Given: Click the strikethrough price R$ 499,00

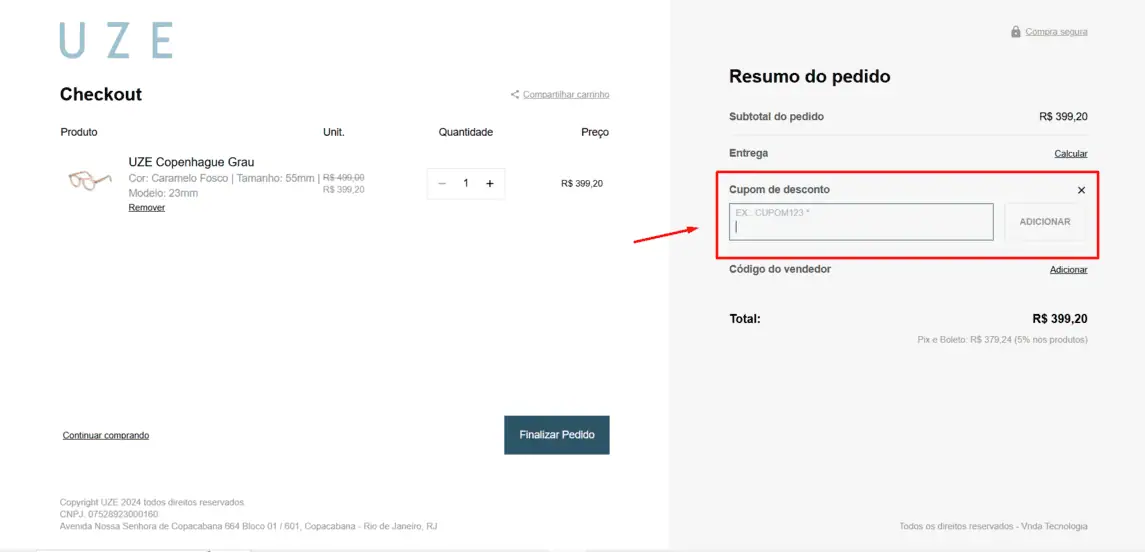Looking at the screenshot, I should click(x=344, y=177).
